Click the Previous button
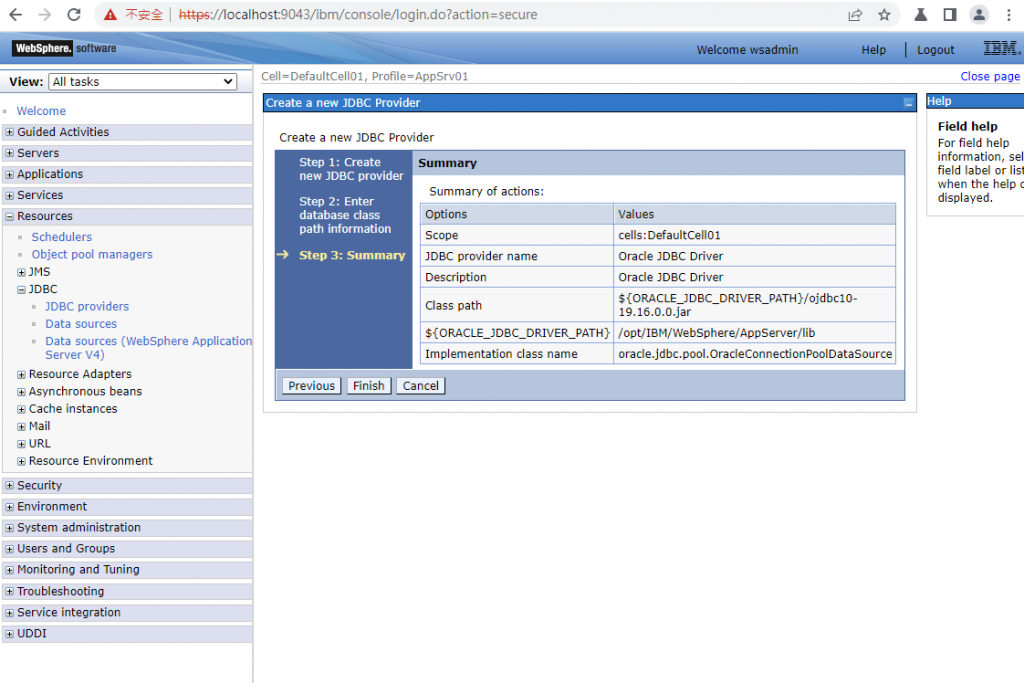The width and height of the screenshot is (1024, 683). (x=312, y=386)
